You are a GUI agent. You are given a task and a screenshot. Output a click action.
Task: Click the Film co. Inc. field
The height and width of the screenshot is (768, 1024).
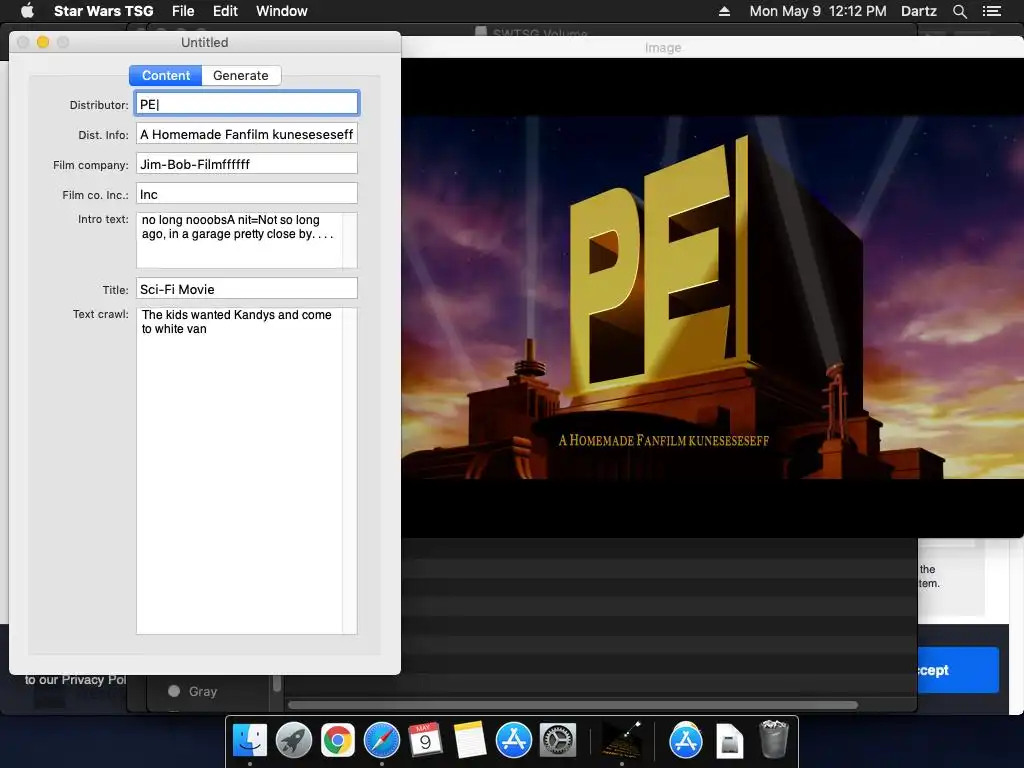tap(247, 194)
